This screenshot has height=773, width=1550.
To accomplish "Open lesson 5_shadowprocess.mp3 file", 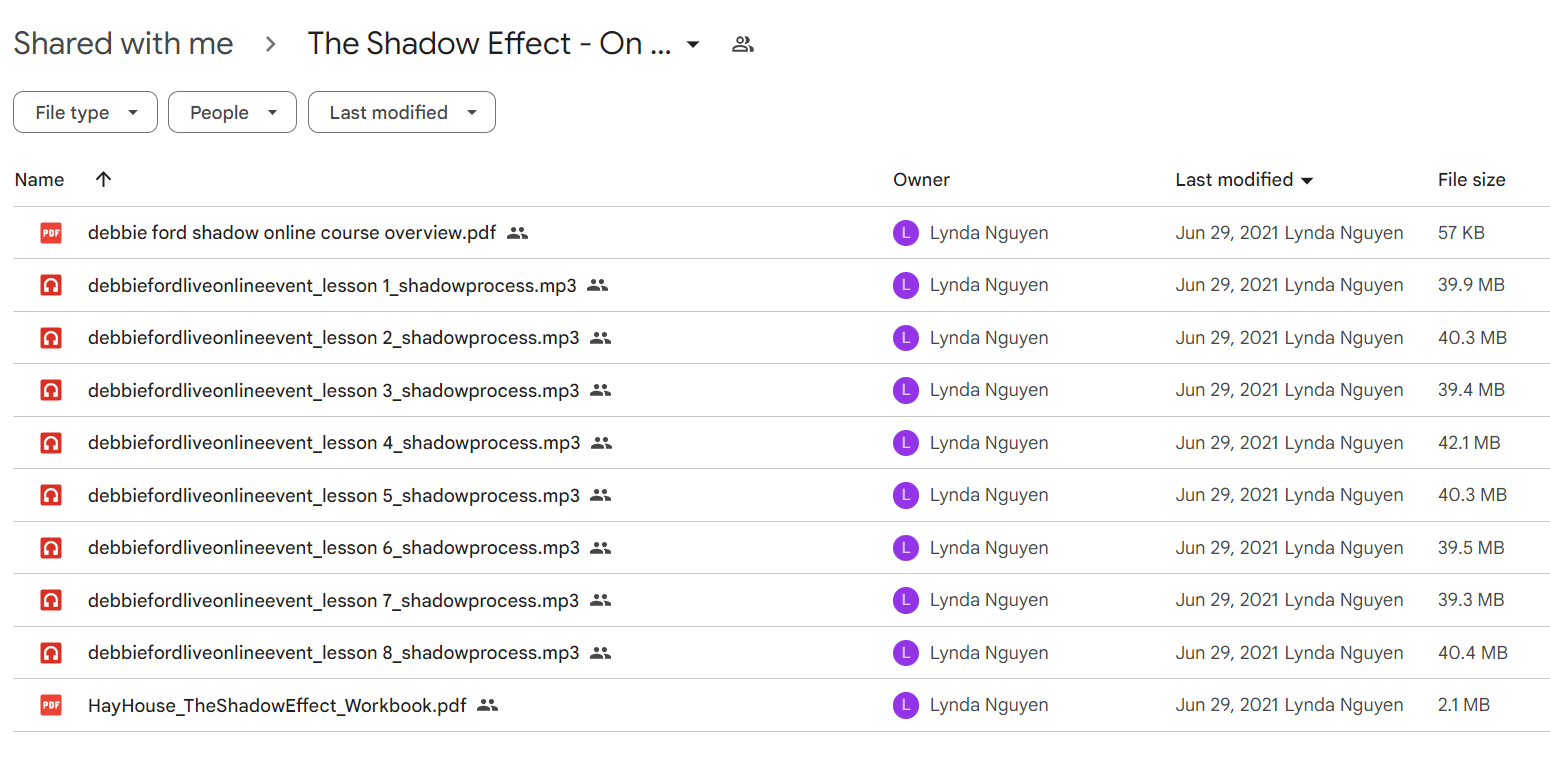I will [x=333, y=495].
